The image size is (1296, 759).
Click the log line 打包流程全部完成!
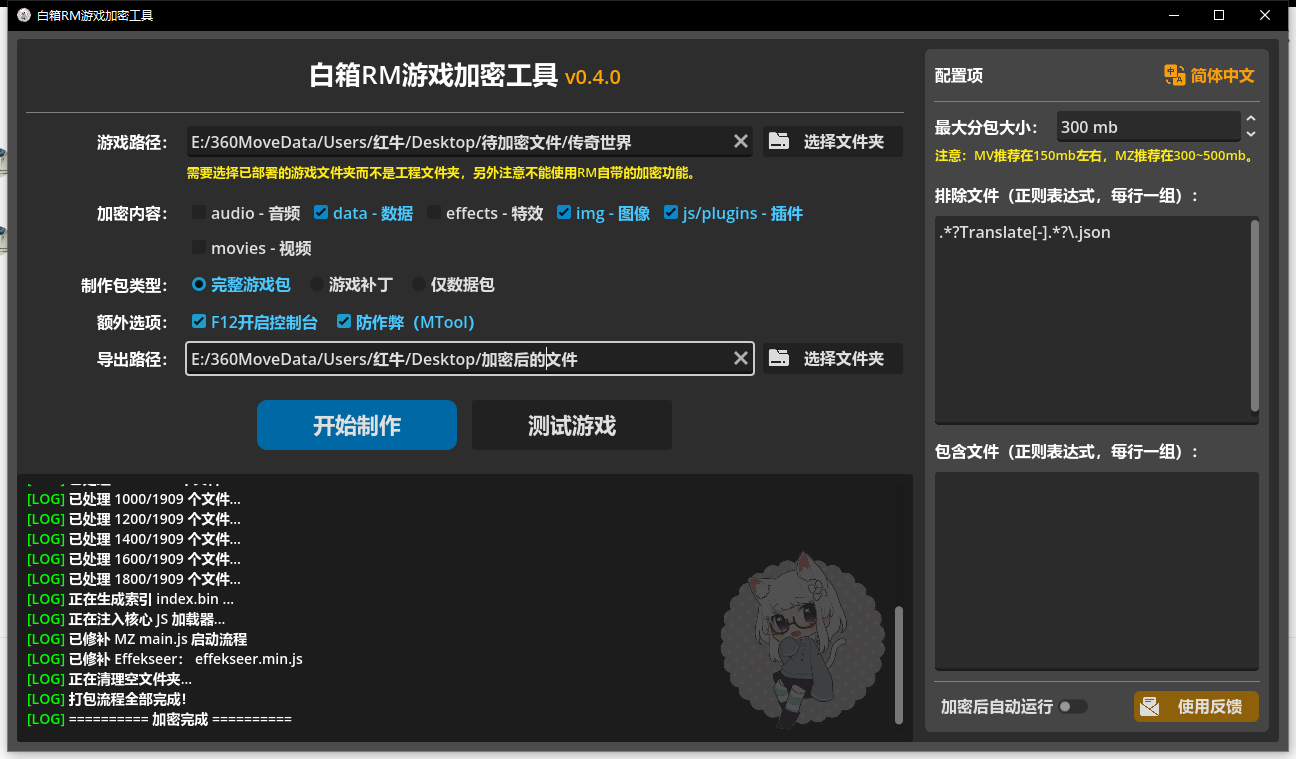point(106,699)
